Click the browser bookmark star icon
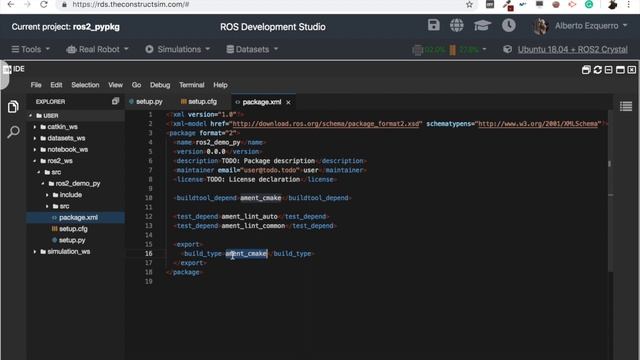 [x=469, y=4]
